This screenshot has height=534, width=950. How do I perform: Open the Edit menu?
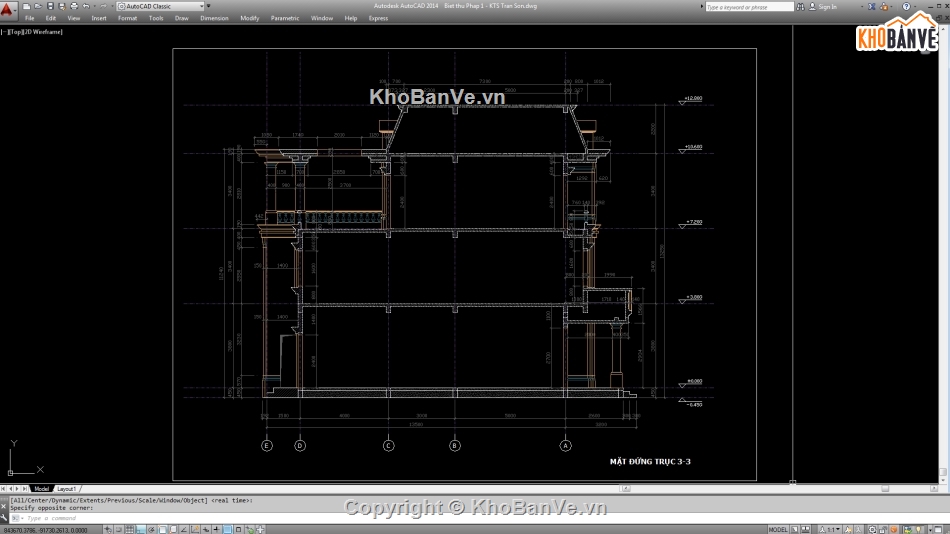click(x=51, y=18)
